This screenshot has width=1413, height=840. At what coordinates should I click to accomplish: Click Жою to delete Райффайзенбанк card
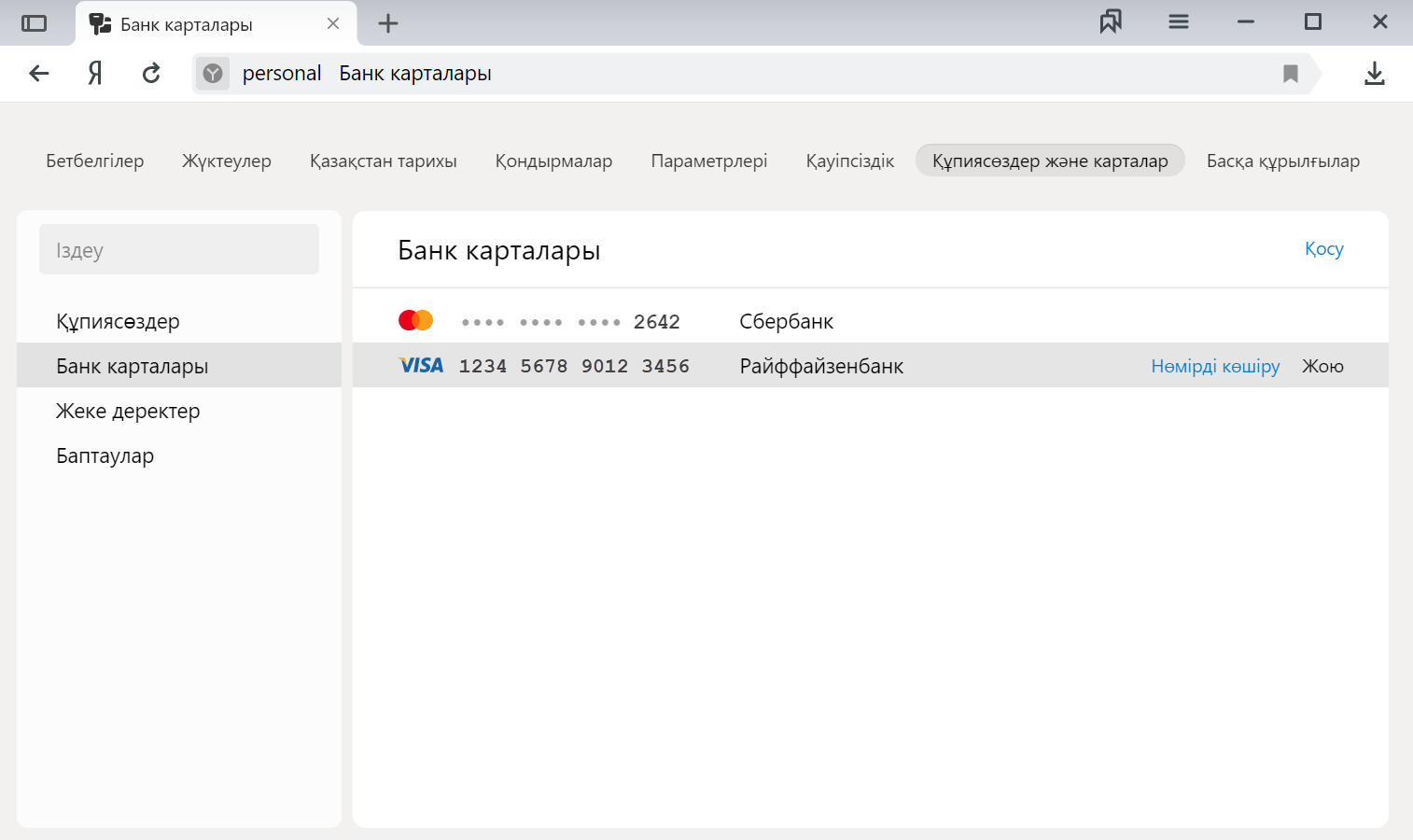pyautogui.click(x=1322, y=366)
